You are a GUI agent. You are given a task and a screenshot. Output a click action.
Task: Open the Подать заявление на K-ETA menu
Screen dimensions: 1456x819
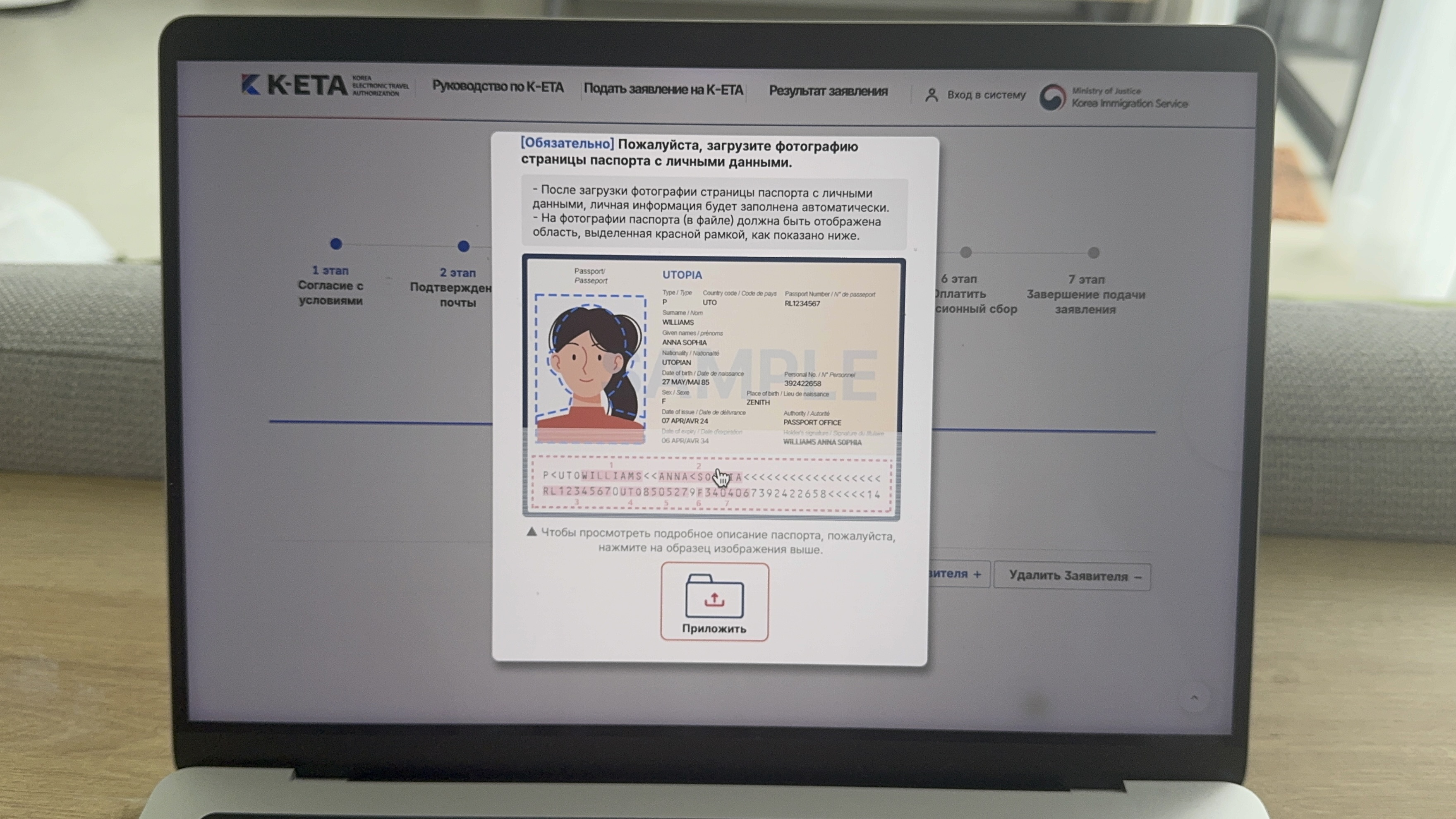click(663, 89)
